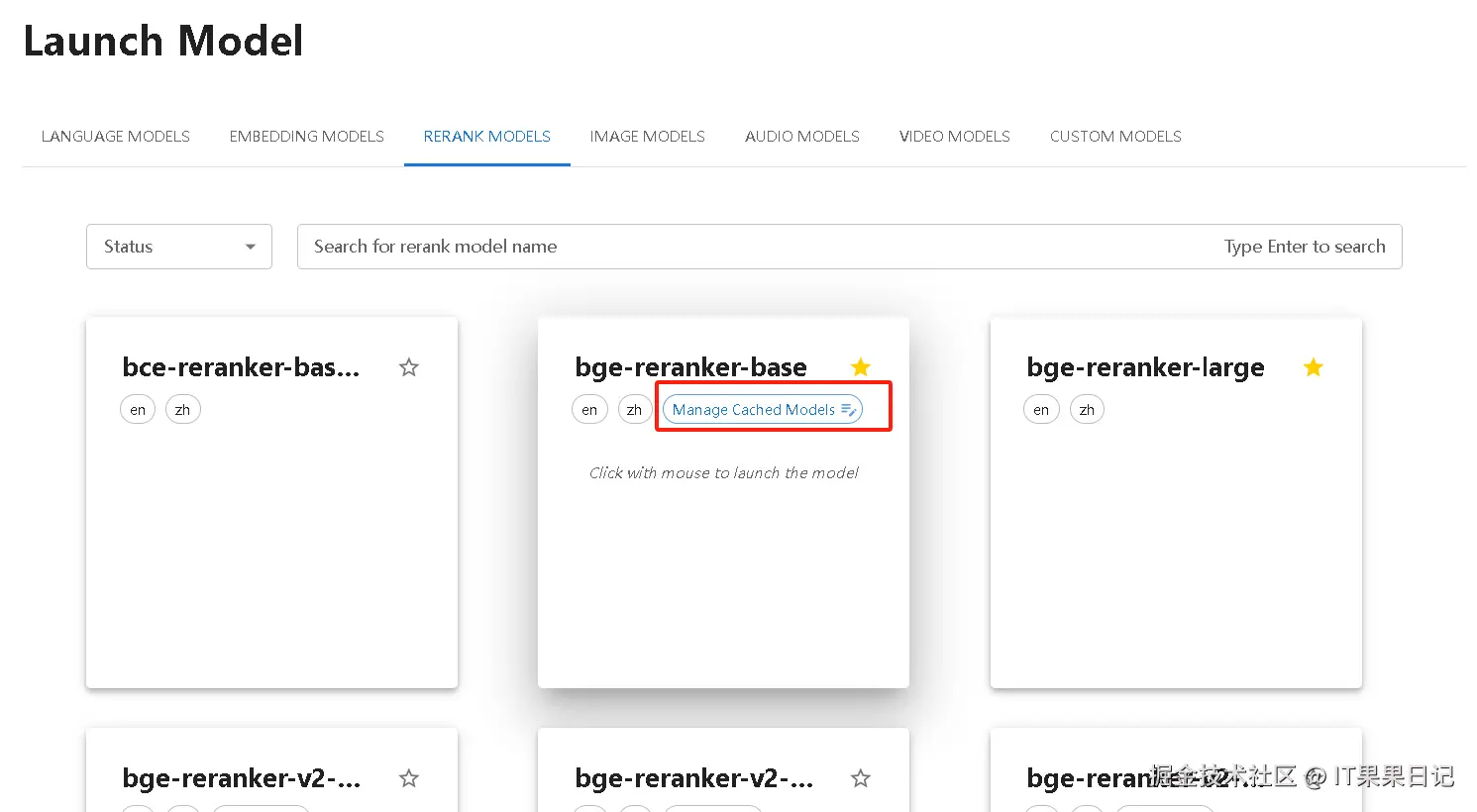This screenshot has height=812, width=1477.
Task: Click the 'en' tag on bge-reranker-large card
Action: click(x=1041, y=409)
